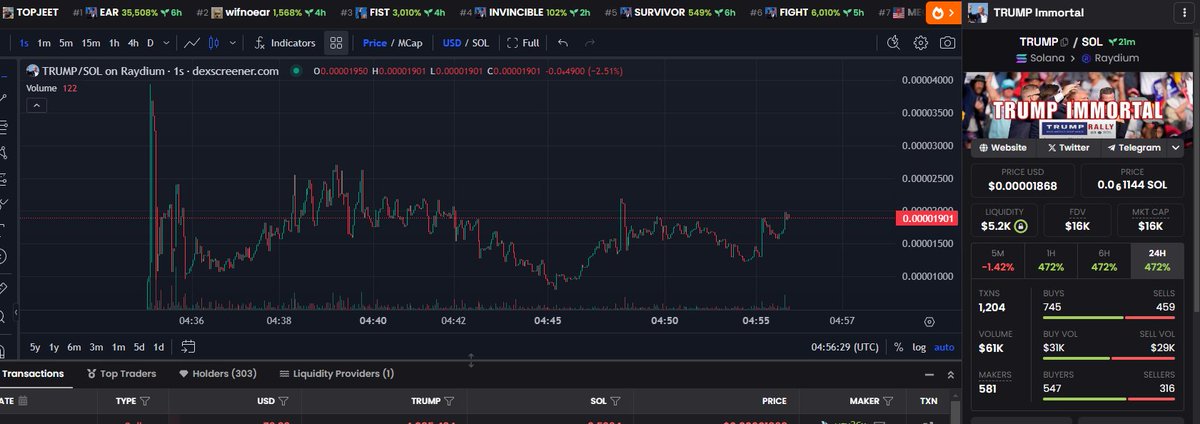The height and width of the screenshot is (424, 1200).
Task: Toggle chart denomination to SOL
Action: click(480, 43)
